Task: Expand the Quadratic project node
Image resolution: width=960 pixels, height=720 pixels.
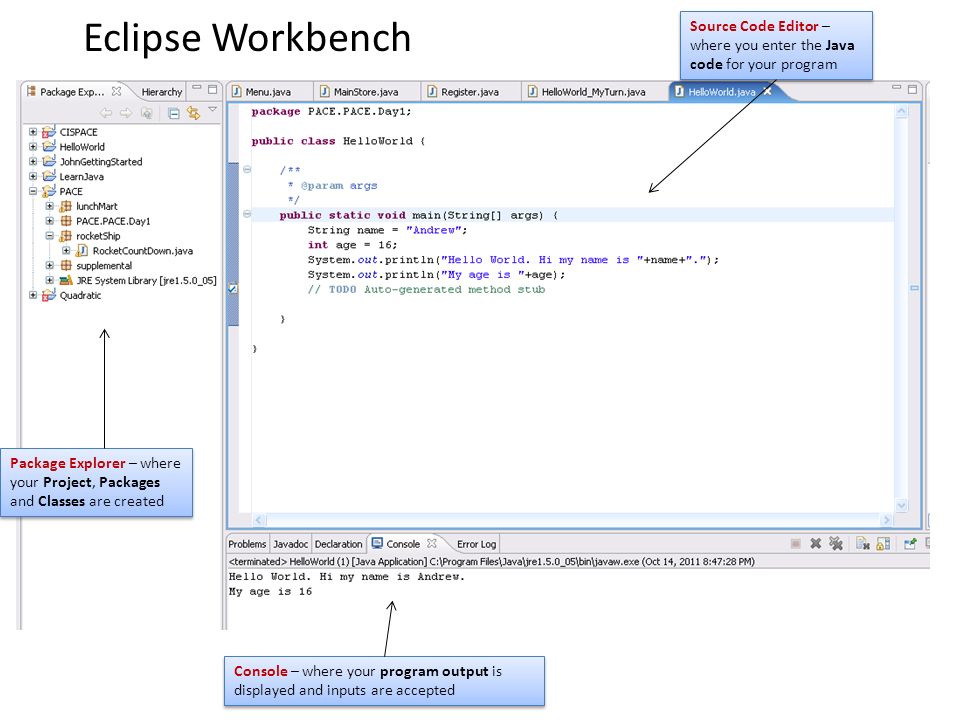Action: [x=33, y=295]
